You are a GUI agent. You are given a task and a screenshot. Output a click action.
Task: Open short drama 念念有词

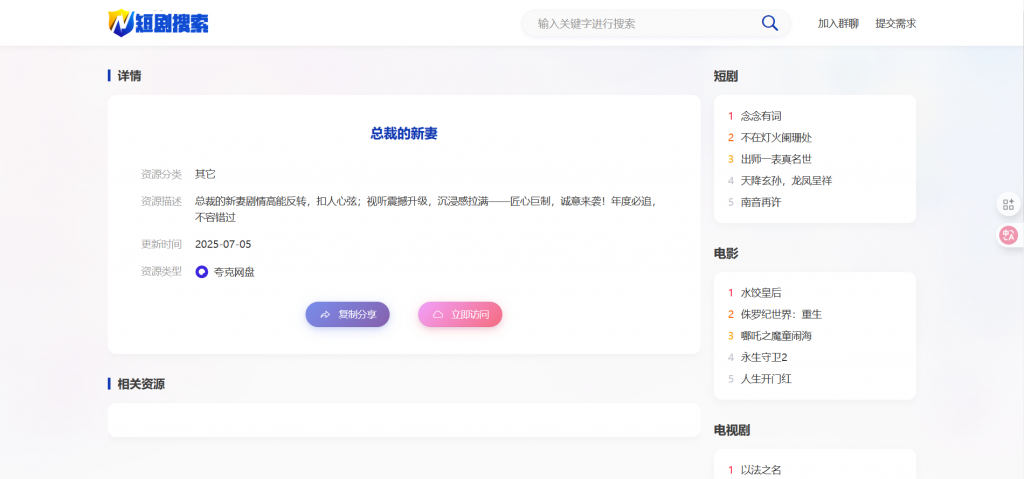pyautogui.click(x=761, y=116)
